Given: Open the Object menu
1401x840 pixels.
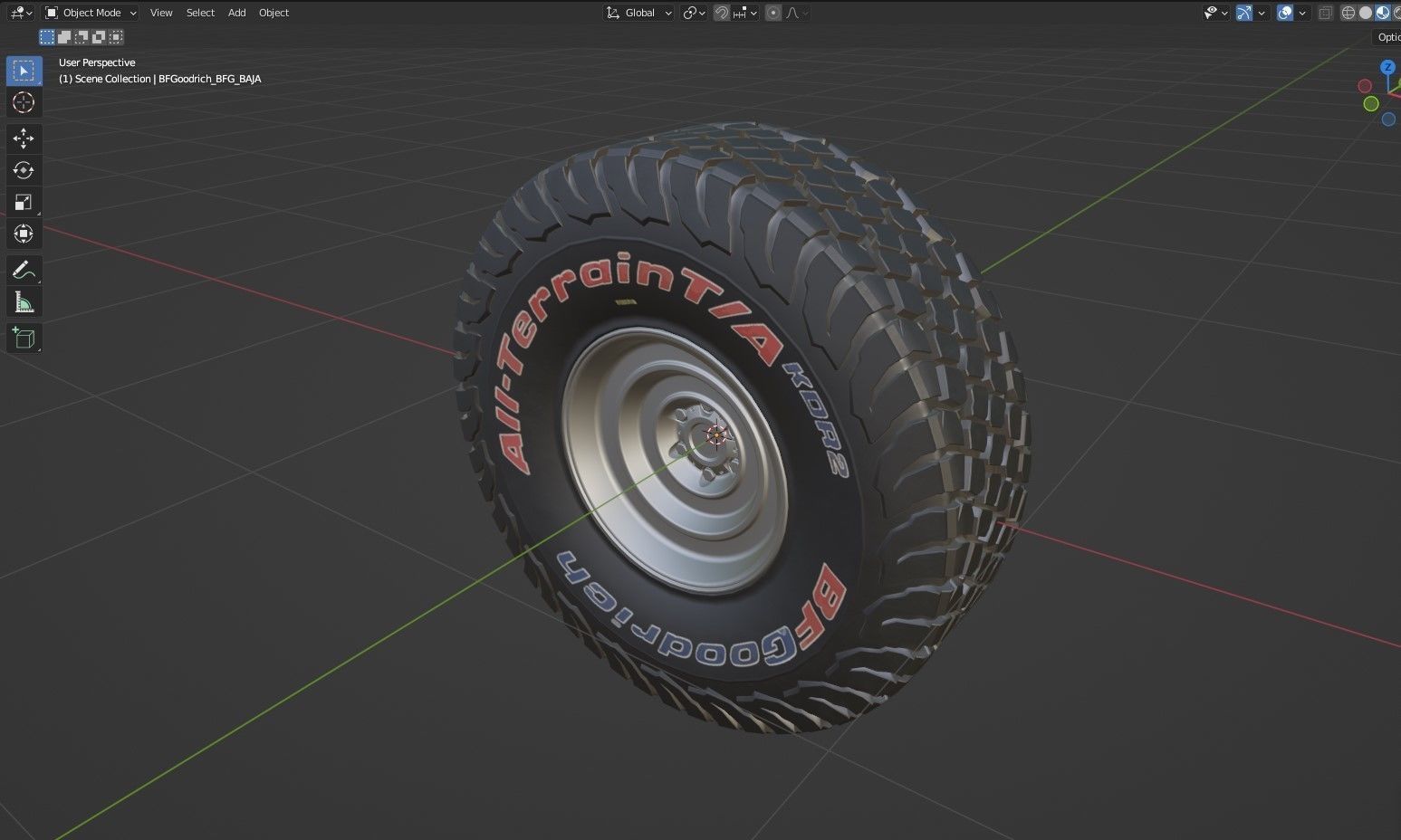Looking at the screenshot, I should 273,13.
